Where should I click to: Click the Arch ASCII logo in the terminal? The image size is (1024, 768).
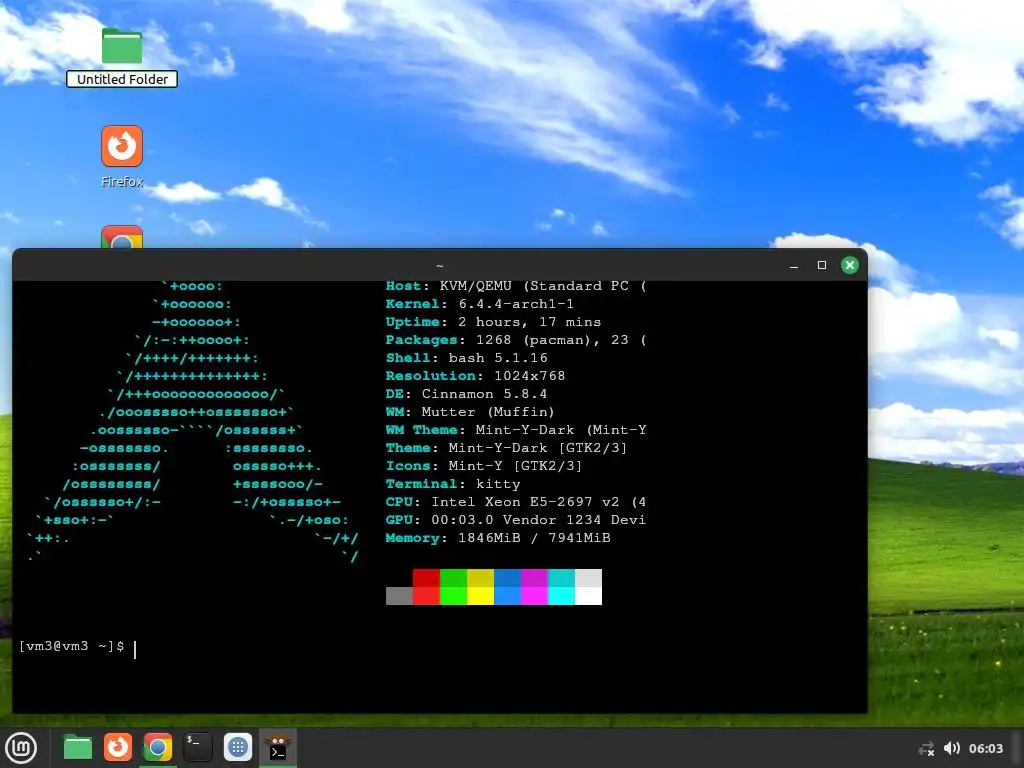193,421
